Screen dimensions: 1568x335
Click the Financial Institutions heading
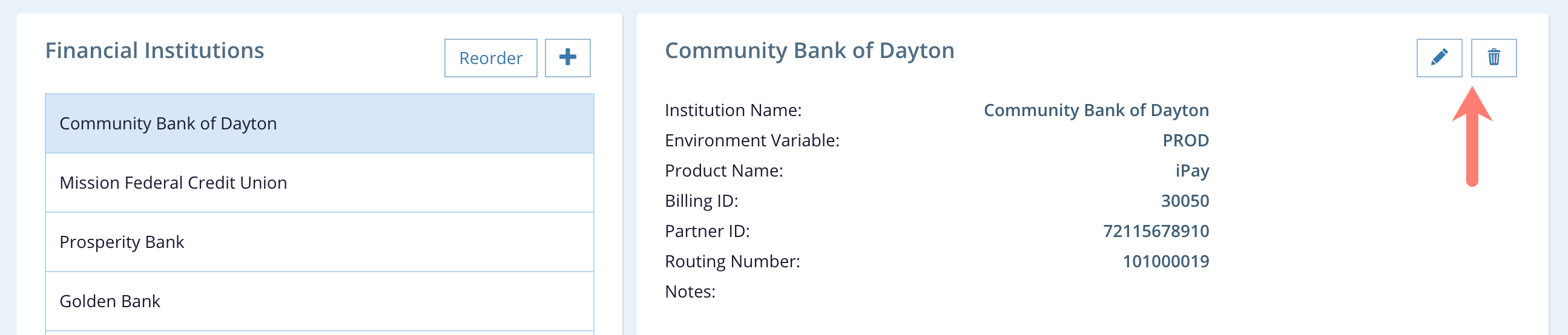(x=154, y=50)
